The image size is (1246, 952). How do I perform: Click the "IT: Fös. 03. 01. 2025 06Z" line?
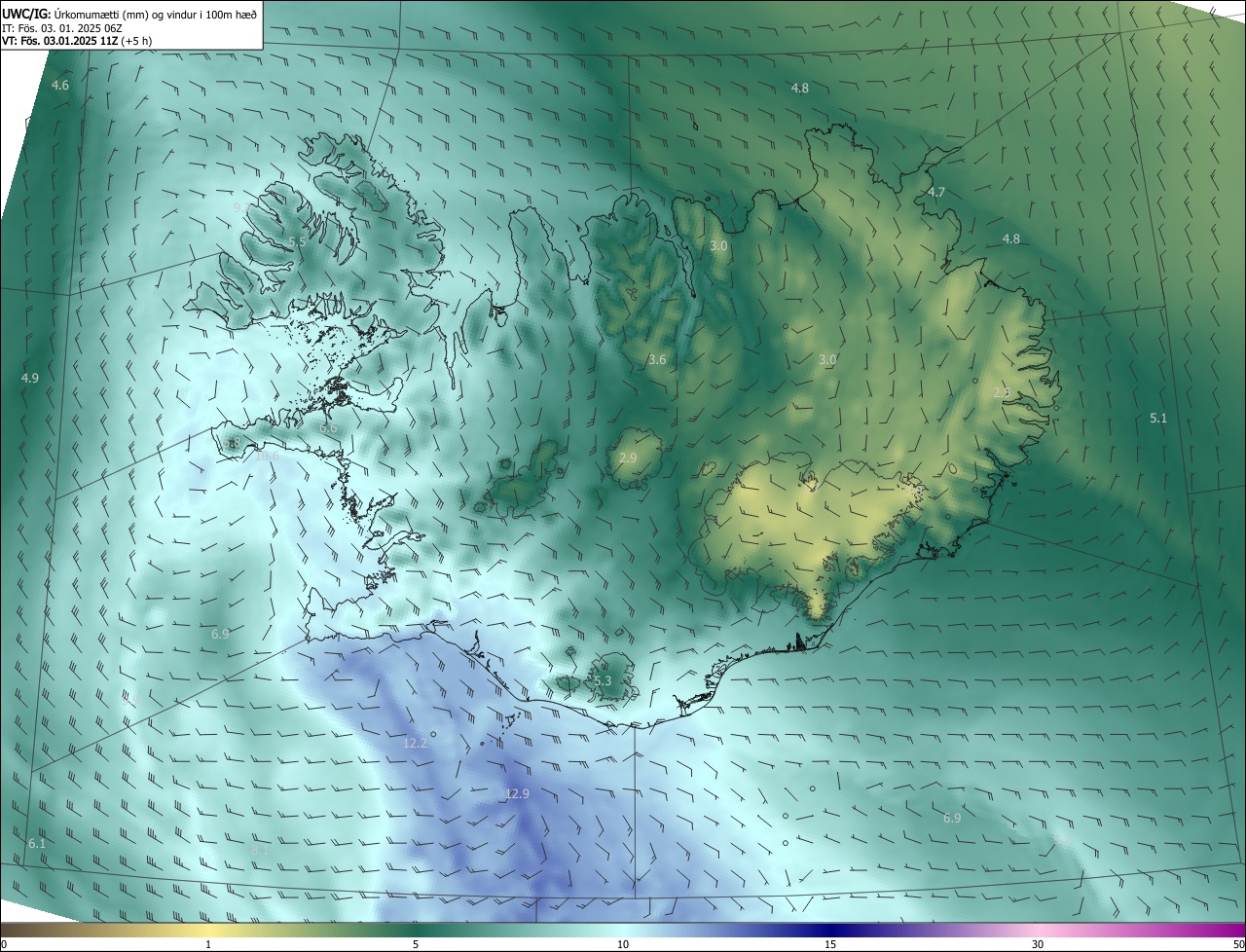[x=62, y=28]
